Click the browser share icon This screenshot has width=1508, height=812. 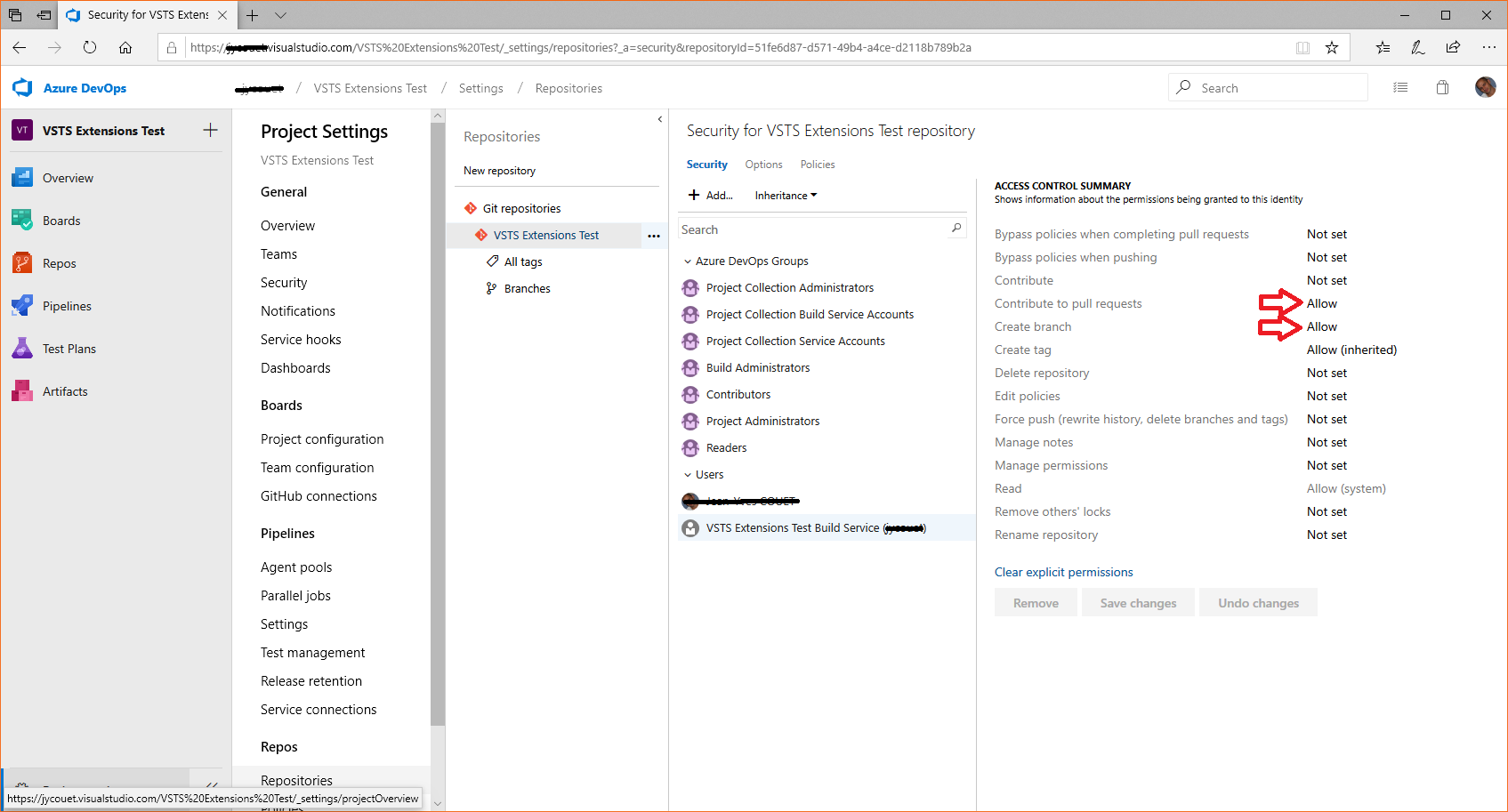(1453, 47)
